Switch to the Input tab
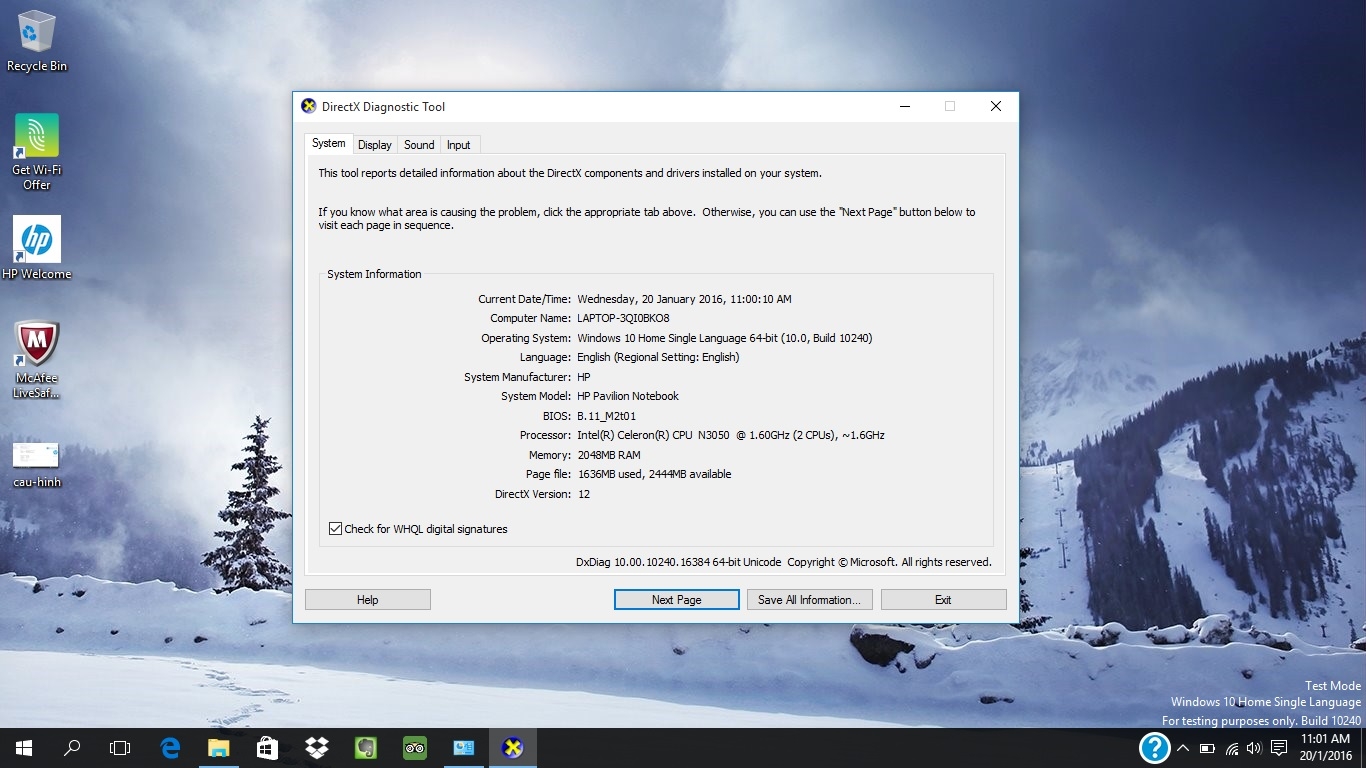This screenshot has height=768, width=1366. [459, 145]
